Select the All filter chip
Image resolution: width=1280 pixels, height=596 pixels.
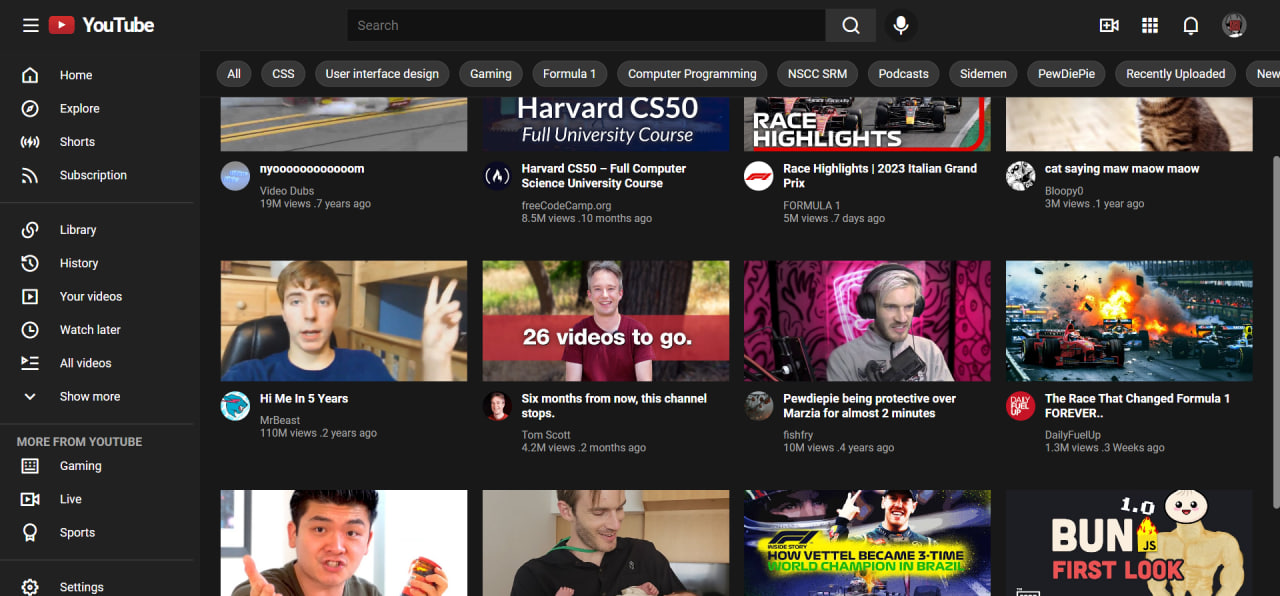click(x=234, y=74)
